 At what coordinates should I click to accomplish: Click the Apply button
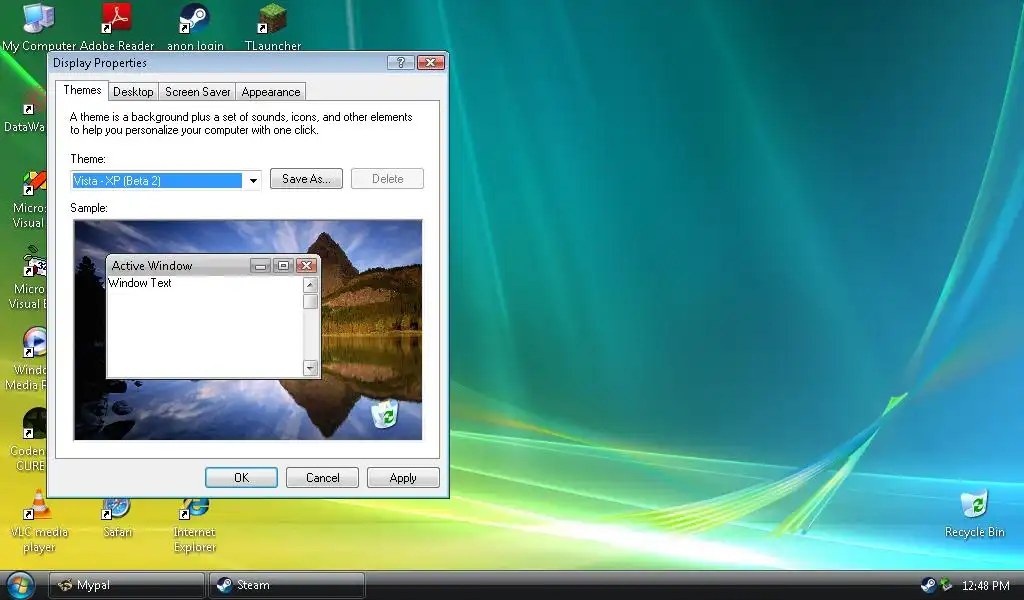pos(403,478)
